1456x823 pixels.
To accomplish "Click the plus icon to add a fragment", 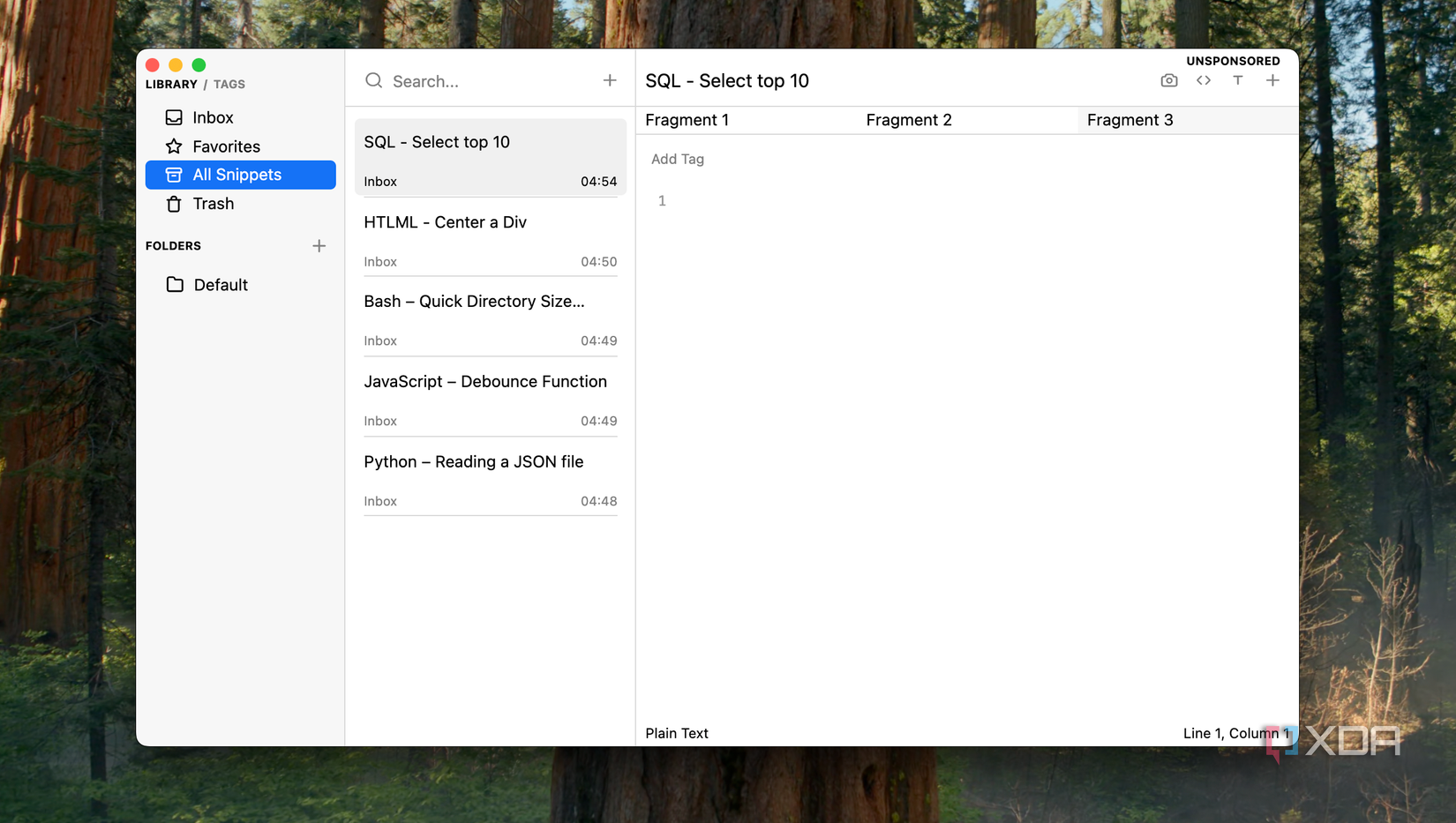I will tap(1272, 80).
